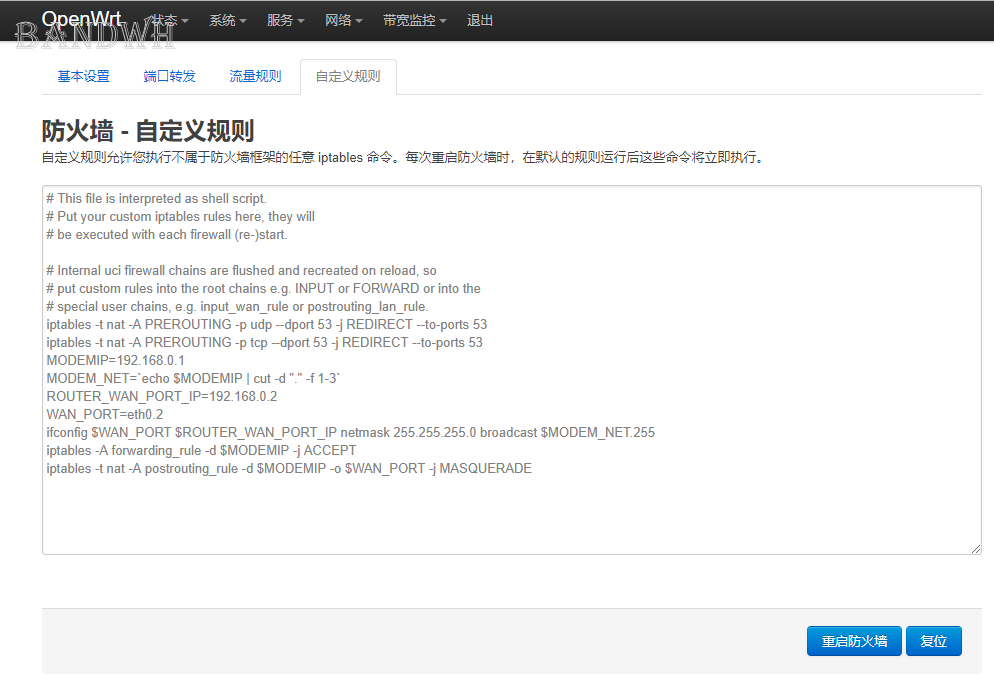Select the 自定义规则 tab
994x681 pixels.
coord(348,76)
